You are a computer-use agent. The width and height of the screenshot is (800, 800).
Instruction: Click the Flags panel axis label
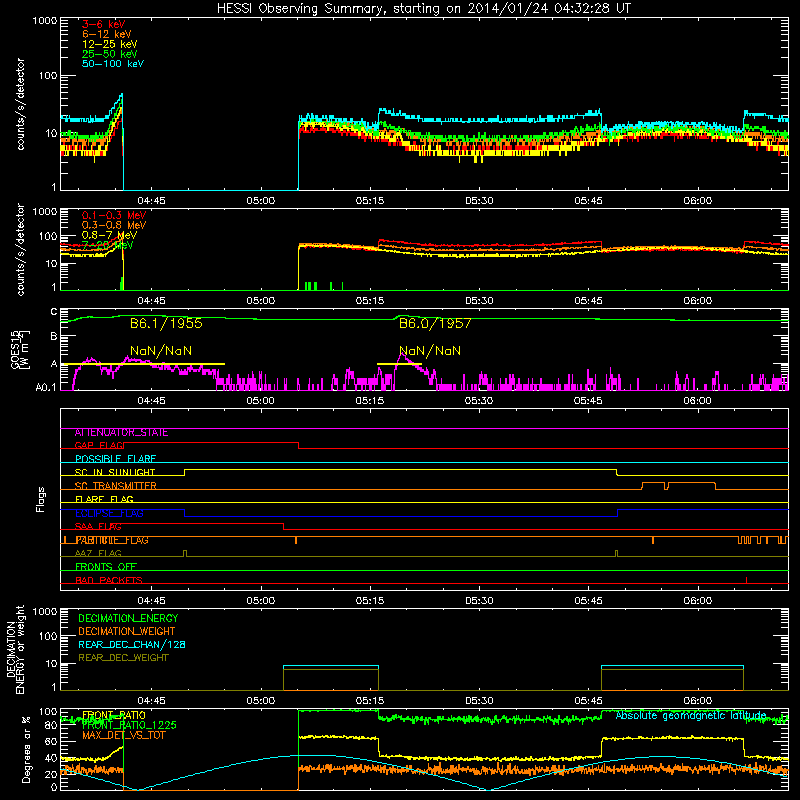click(x=41, y=499)
